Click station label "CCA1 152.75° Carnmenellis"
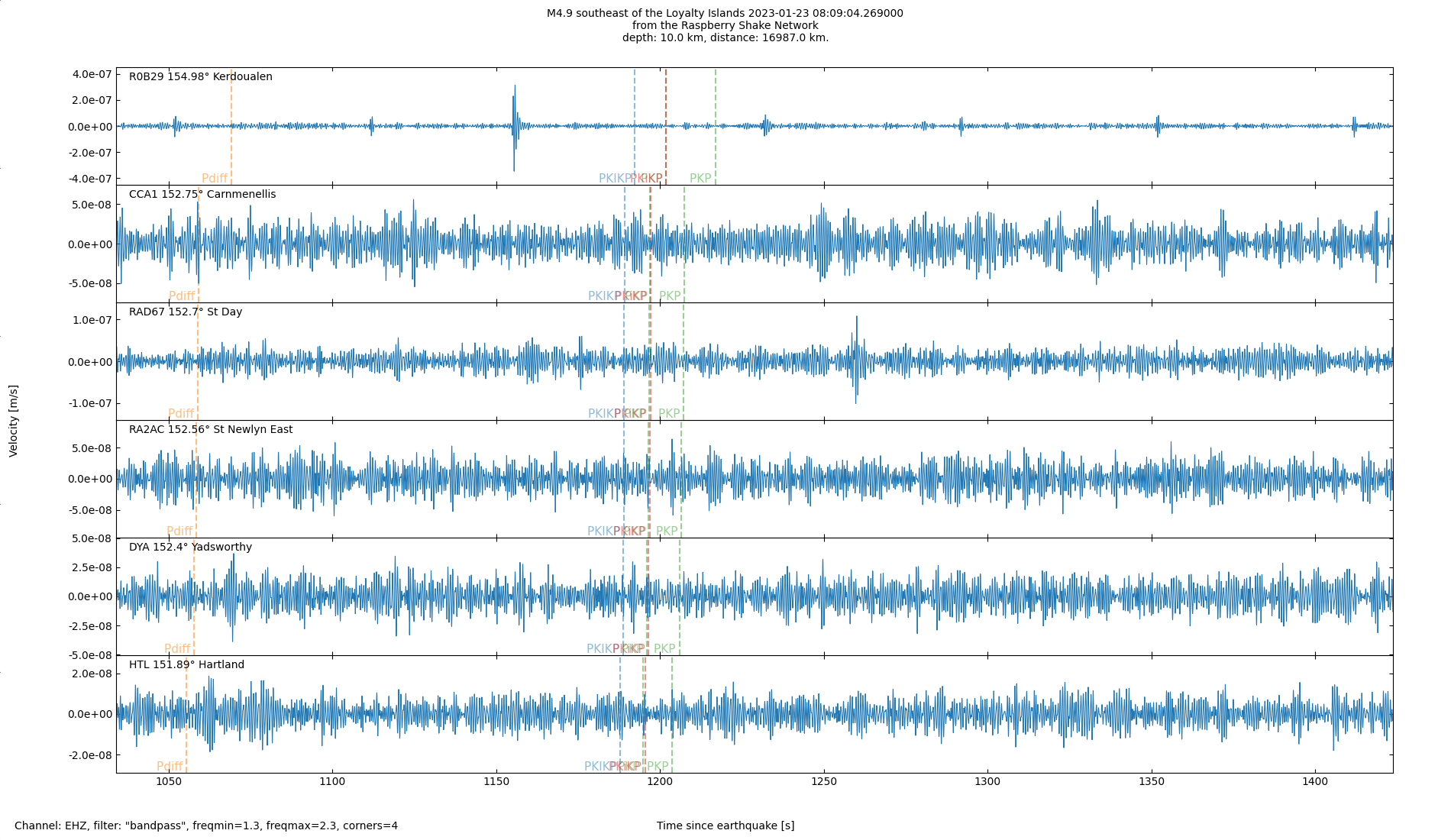The width and height of the screenshot is (1451, 840). point(202,194)
